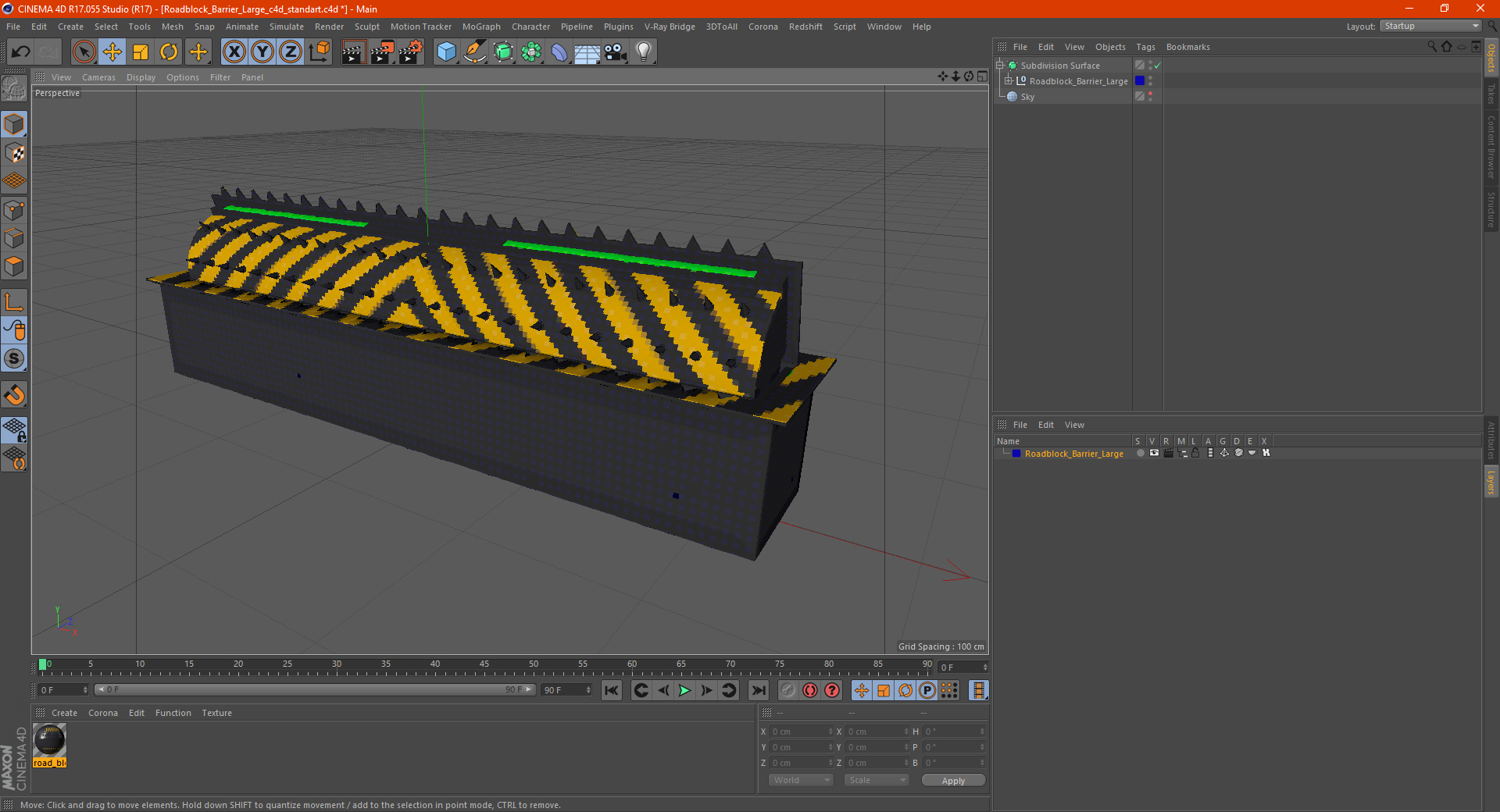
Task: Click the Apply button
Action: coord(953,781)
